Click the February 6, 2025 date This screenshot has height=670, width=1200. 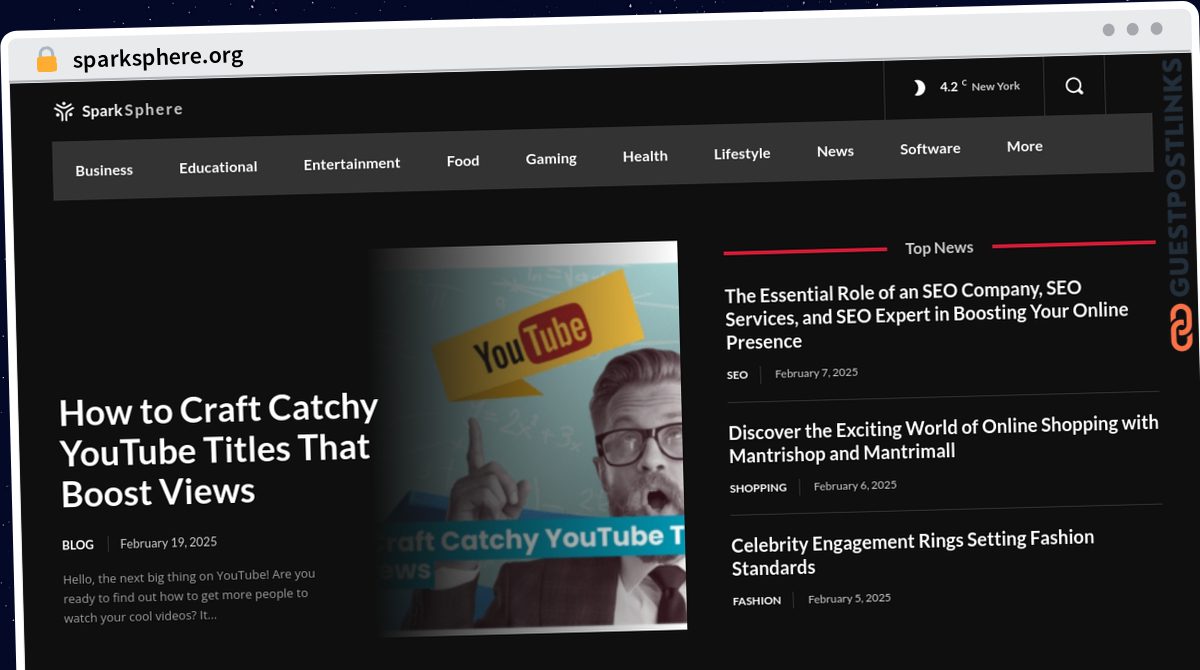tap(855, 486)
